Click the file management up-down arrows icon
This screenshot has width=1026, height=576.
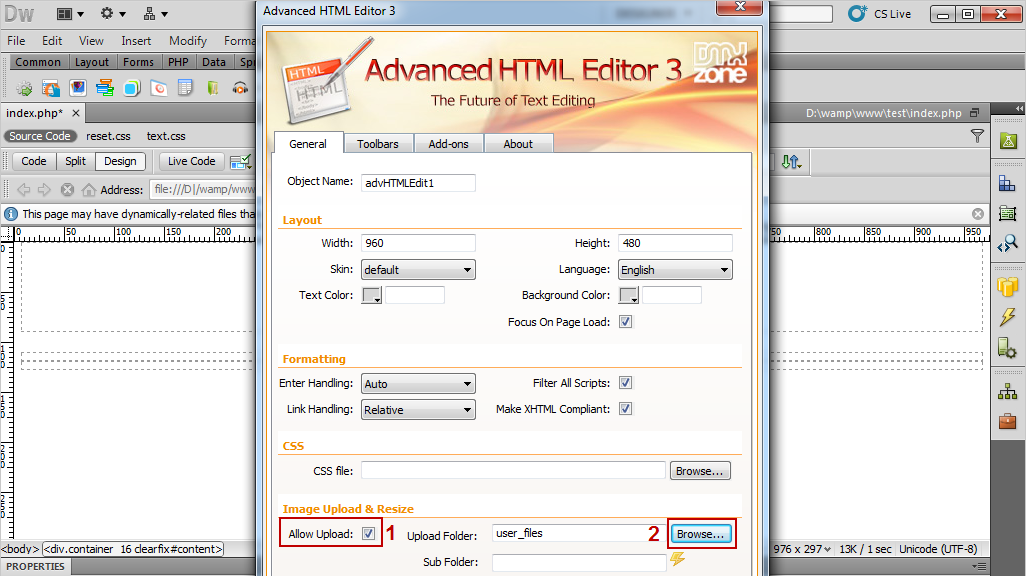[791, 162]
